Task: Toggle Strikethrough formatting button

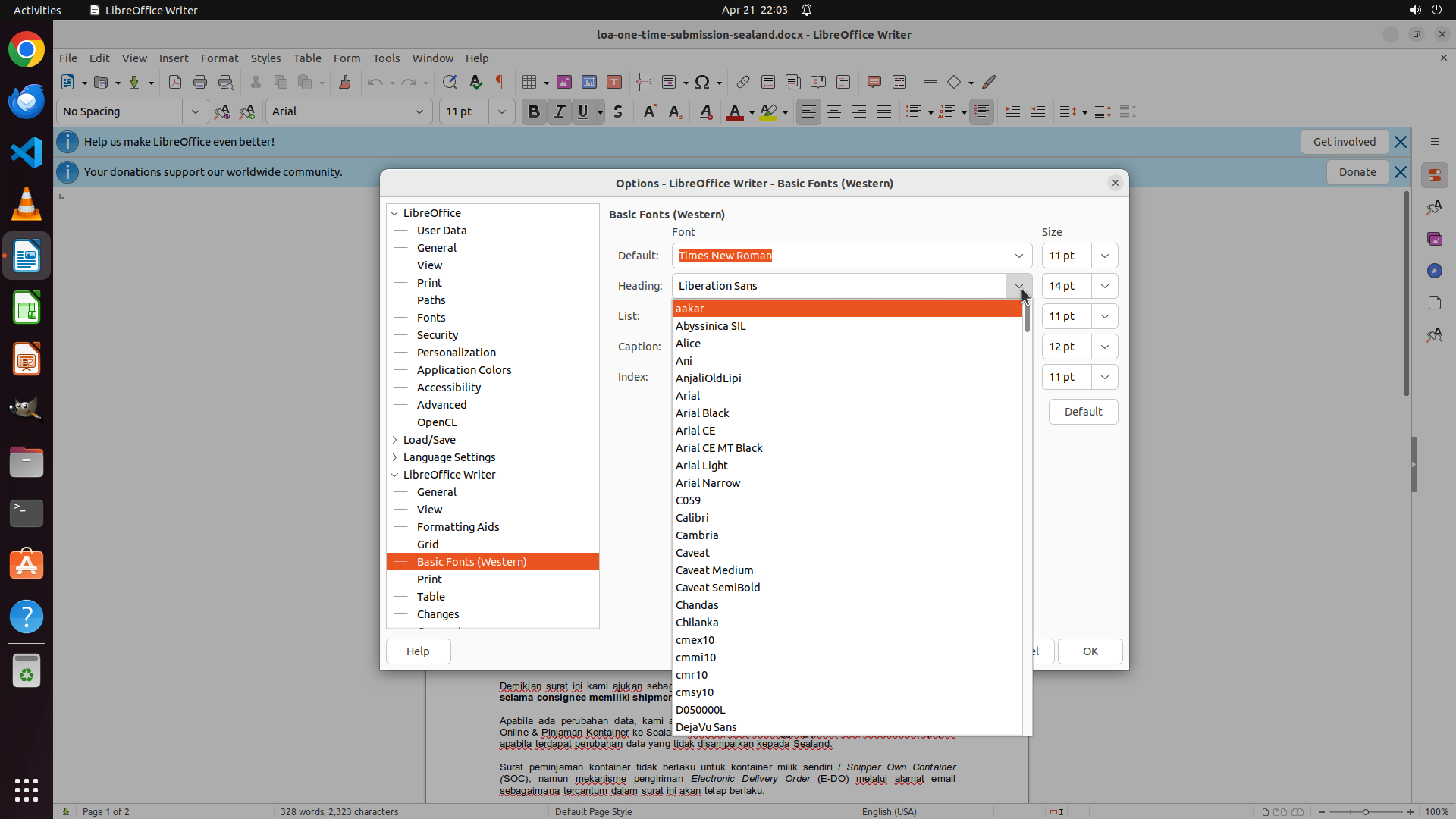Action: [618, 111]
